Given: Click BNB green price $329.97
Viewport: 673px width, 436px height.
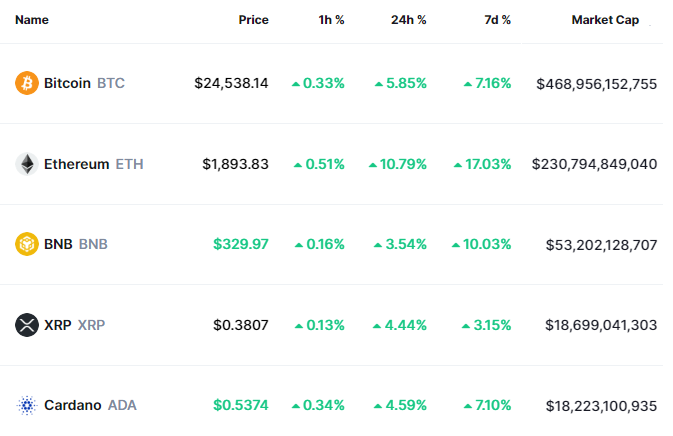Looking at the screenshot, I should pos(241,244).
